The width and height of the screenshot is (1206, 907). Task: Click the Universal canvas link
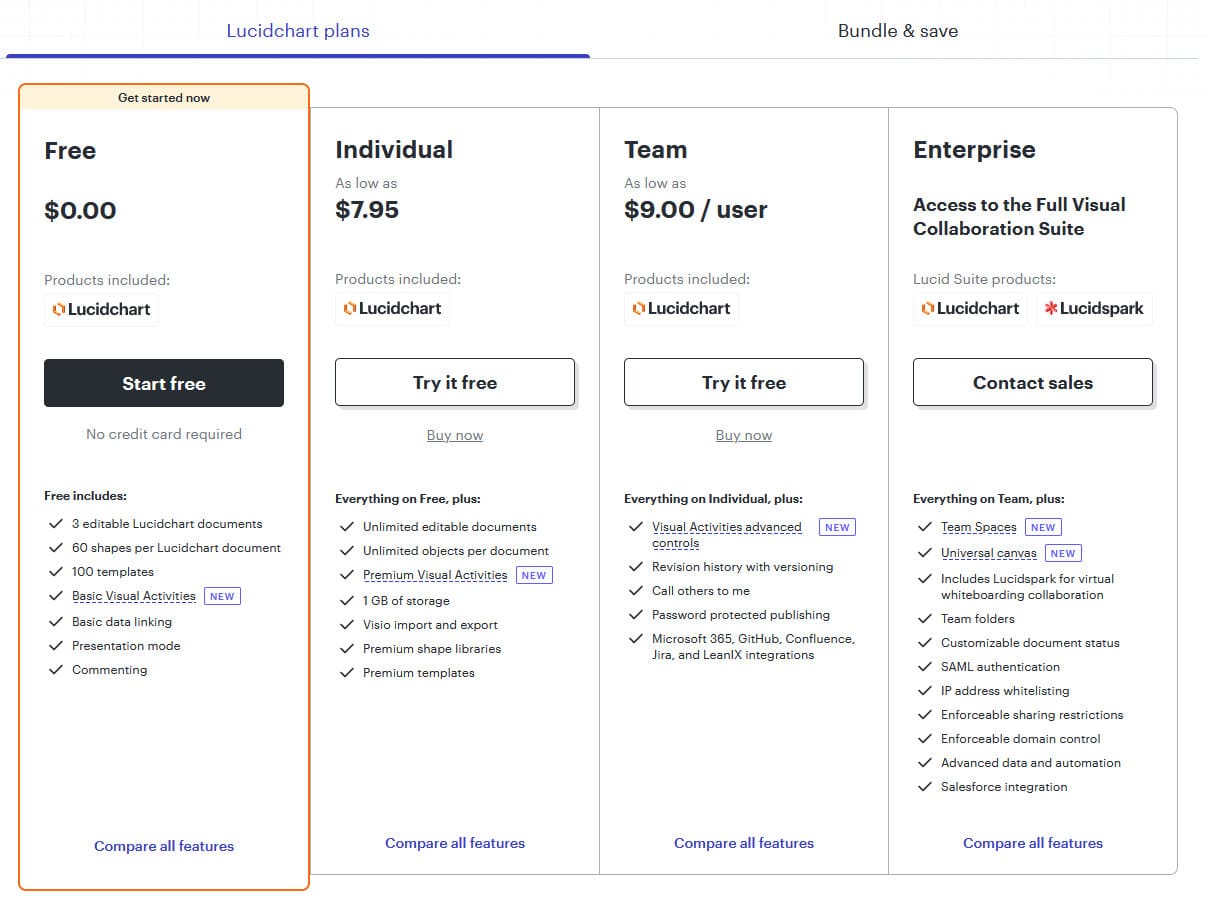click(x=989, y=553)
